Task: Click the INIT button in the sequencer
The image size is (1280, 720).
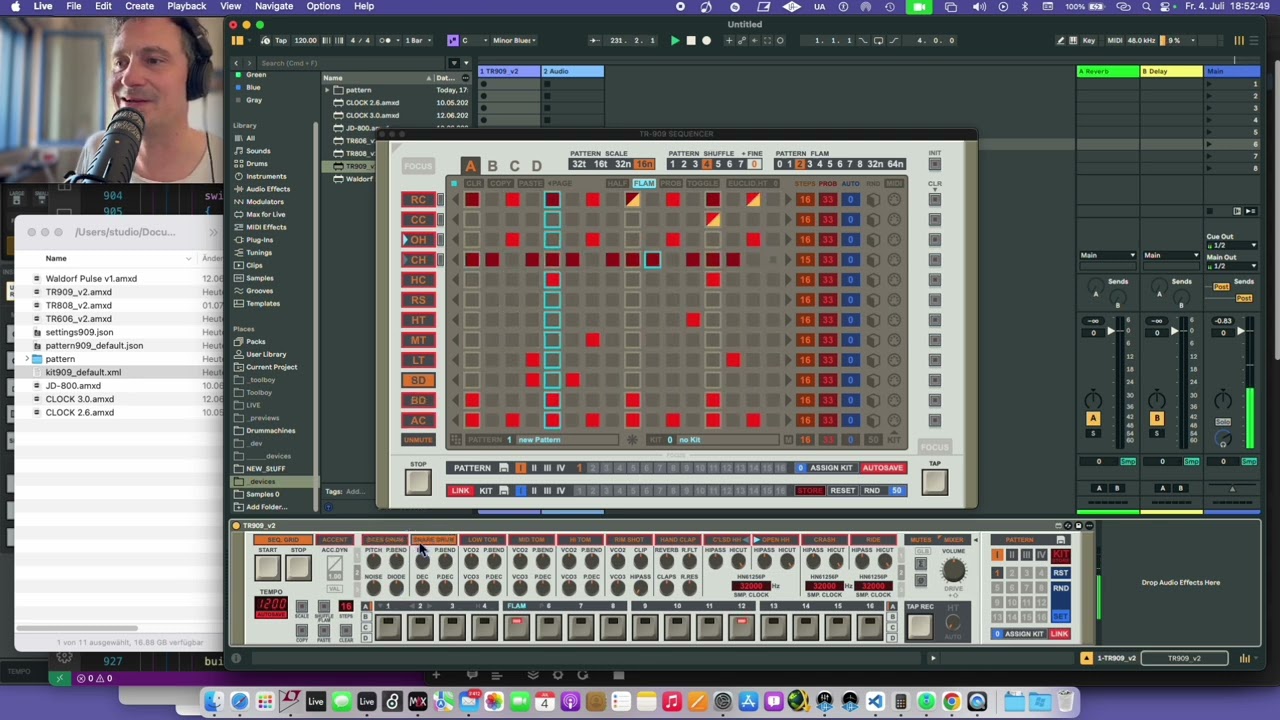Action: pyautogui.click(x=934, y=163)
